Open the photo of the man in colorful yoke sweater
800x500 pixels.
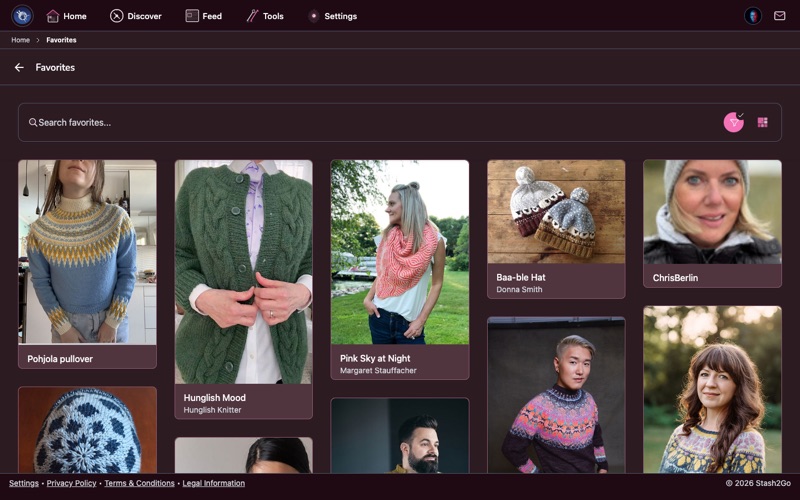pyautogui.click(x=556, y=395)
